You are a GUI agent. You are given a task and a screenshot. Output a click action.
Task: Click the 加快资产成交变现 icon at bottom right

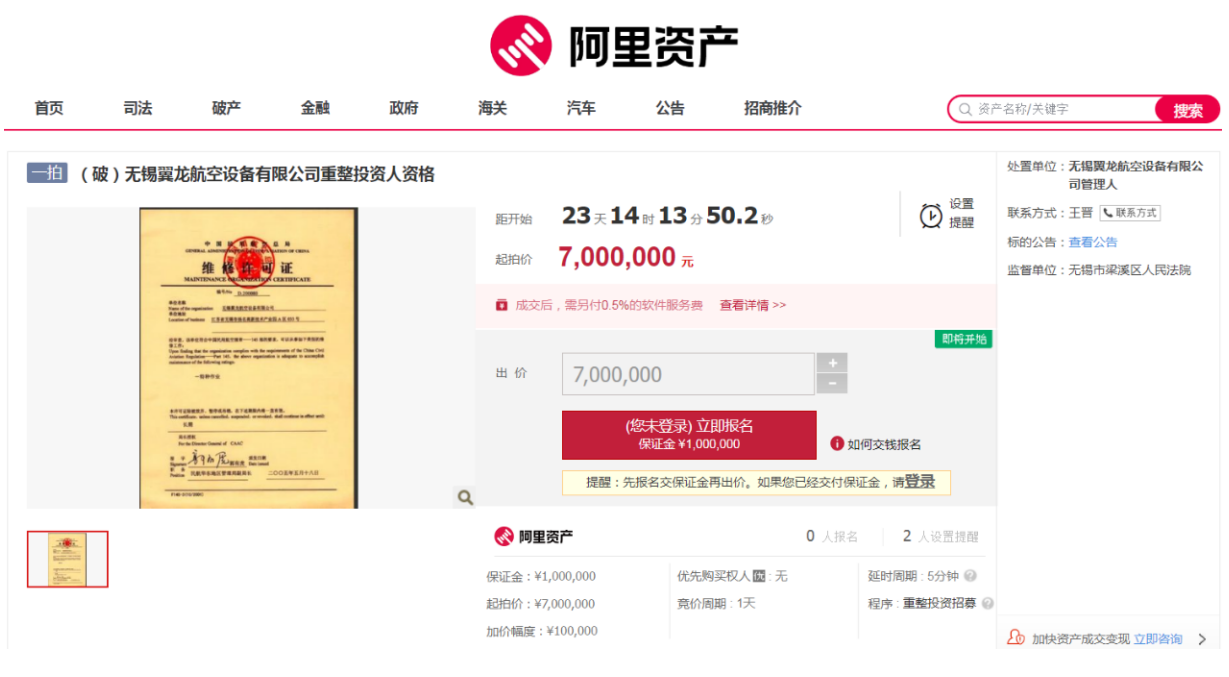[1016, 638]
